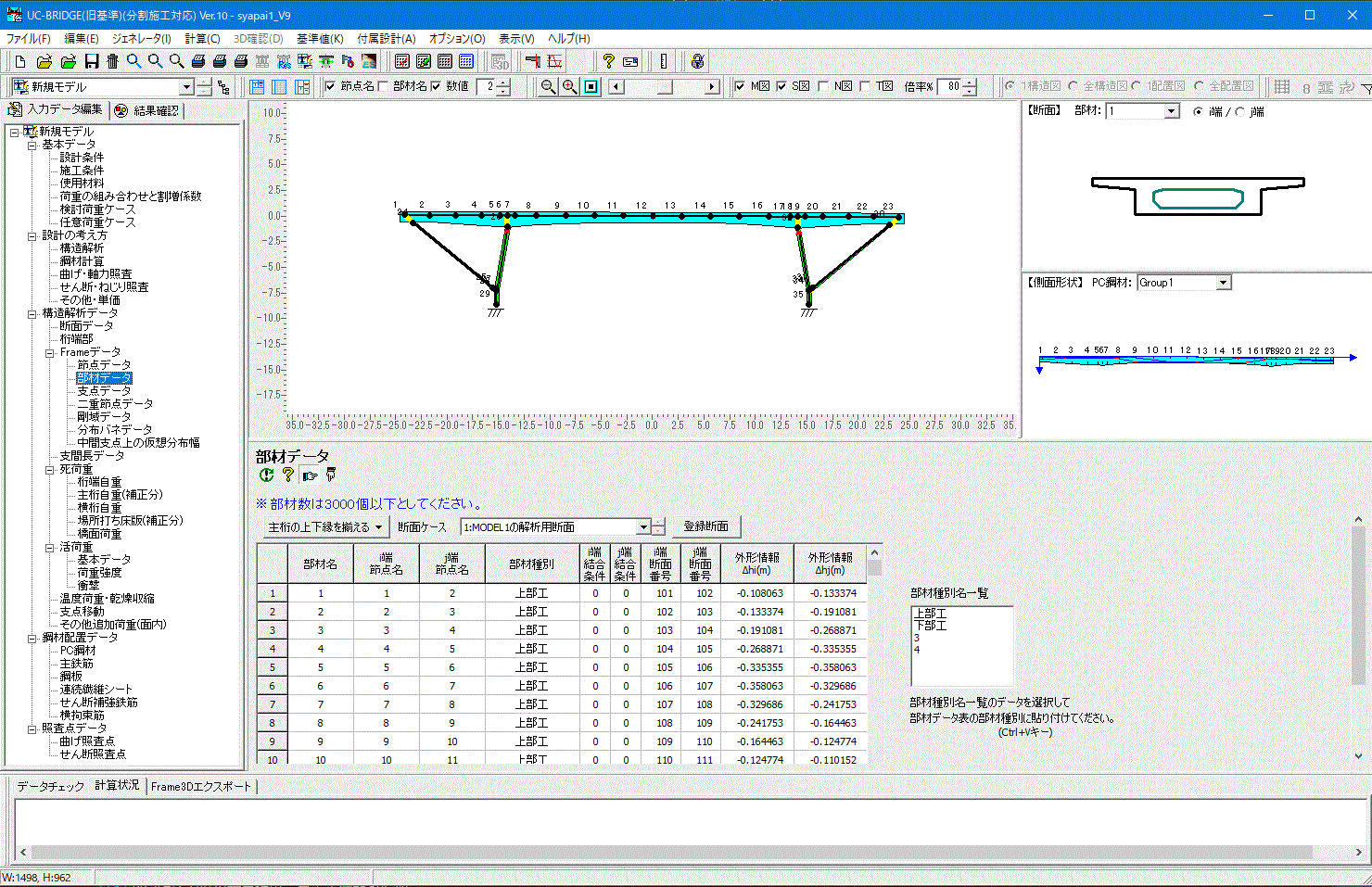Image resolution: width=1372 pixels, height=887 pixels.
Task: Click the fit-to-view square icon
Action: point(591,86)
